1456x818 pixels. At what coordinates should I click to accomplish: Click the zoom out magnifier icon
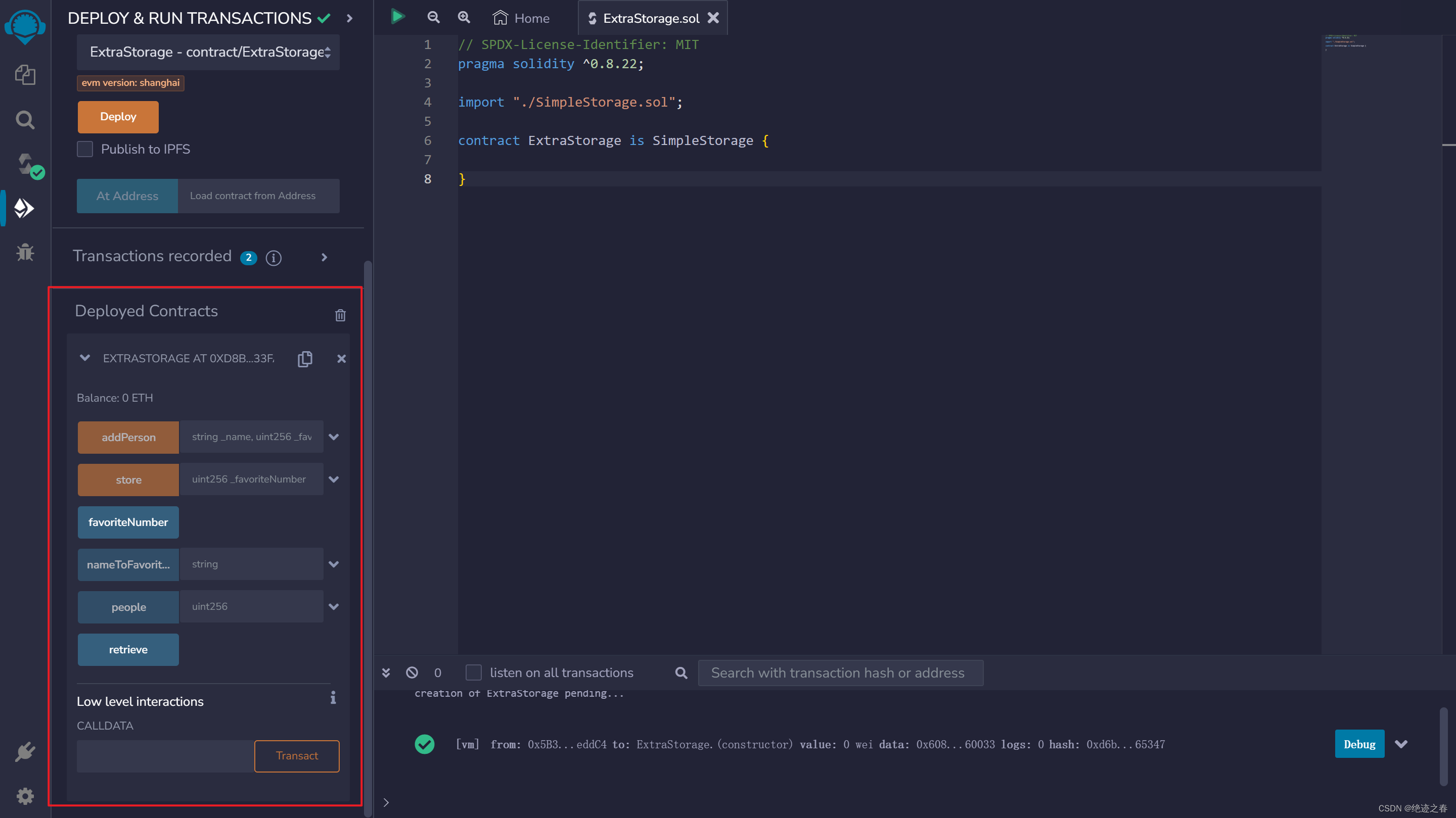click(434, 18)
